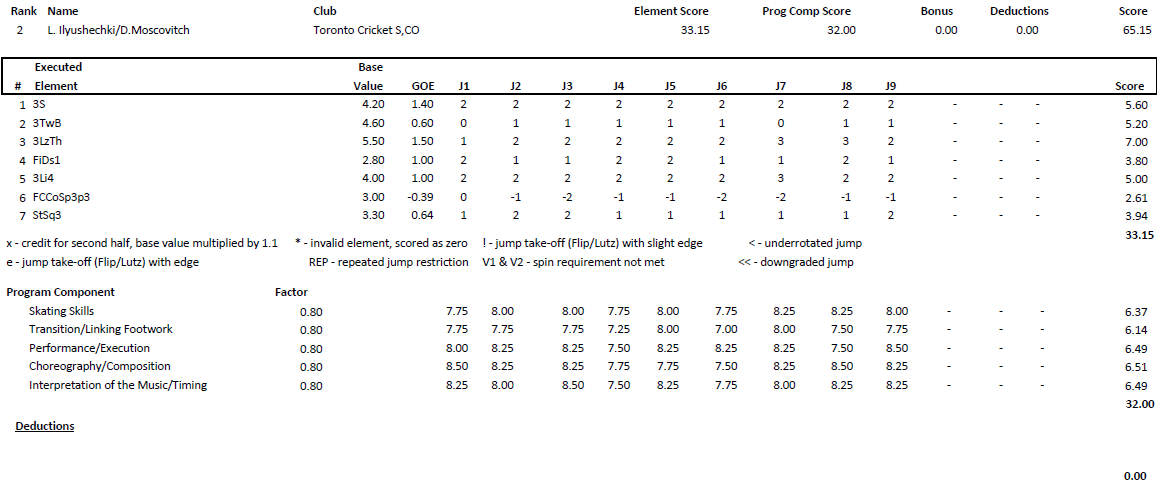The height and width of the screenshot is (485, 1158).
Task: Click the Choreography/Composition label
Action: tap(100, 366)
